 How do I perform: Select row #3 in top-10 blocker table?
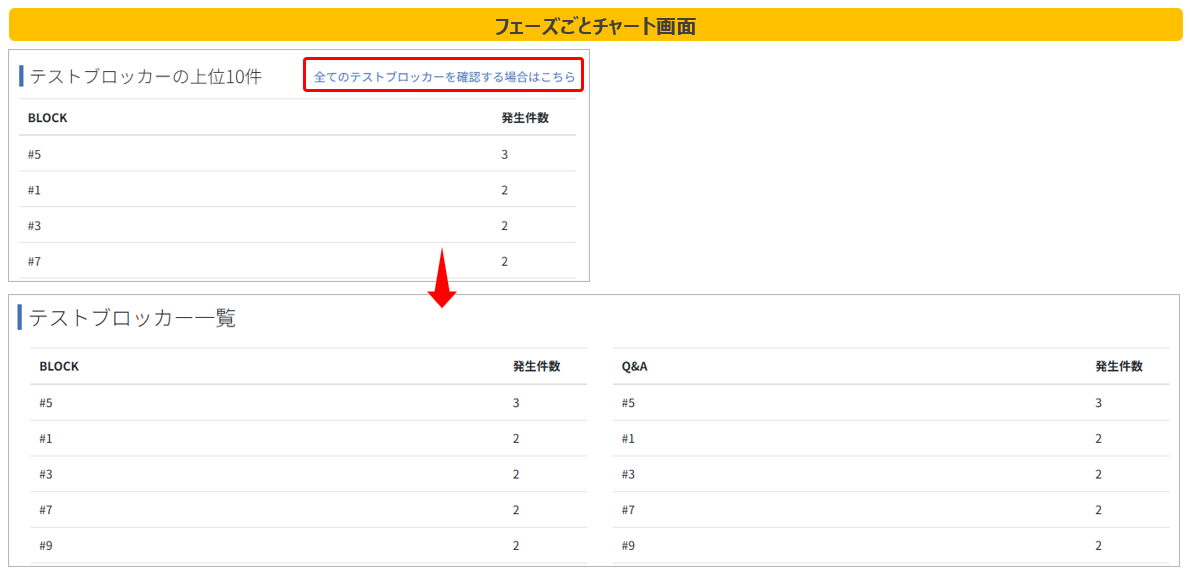pyautogui.click(x=298, y=225)
